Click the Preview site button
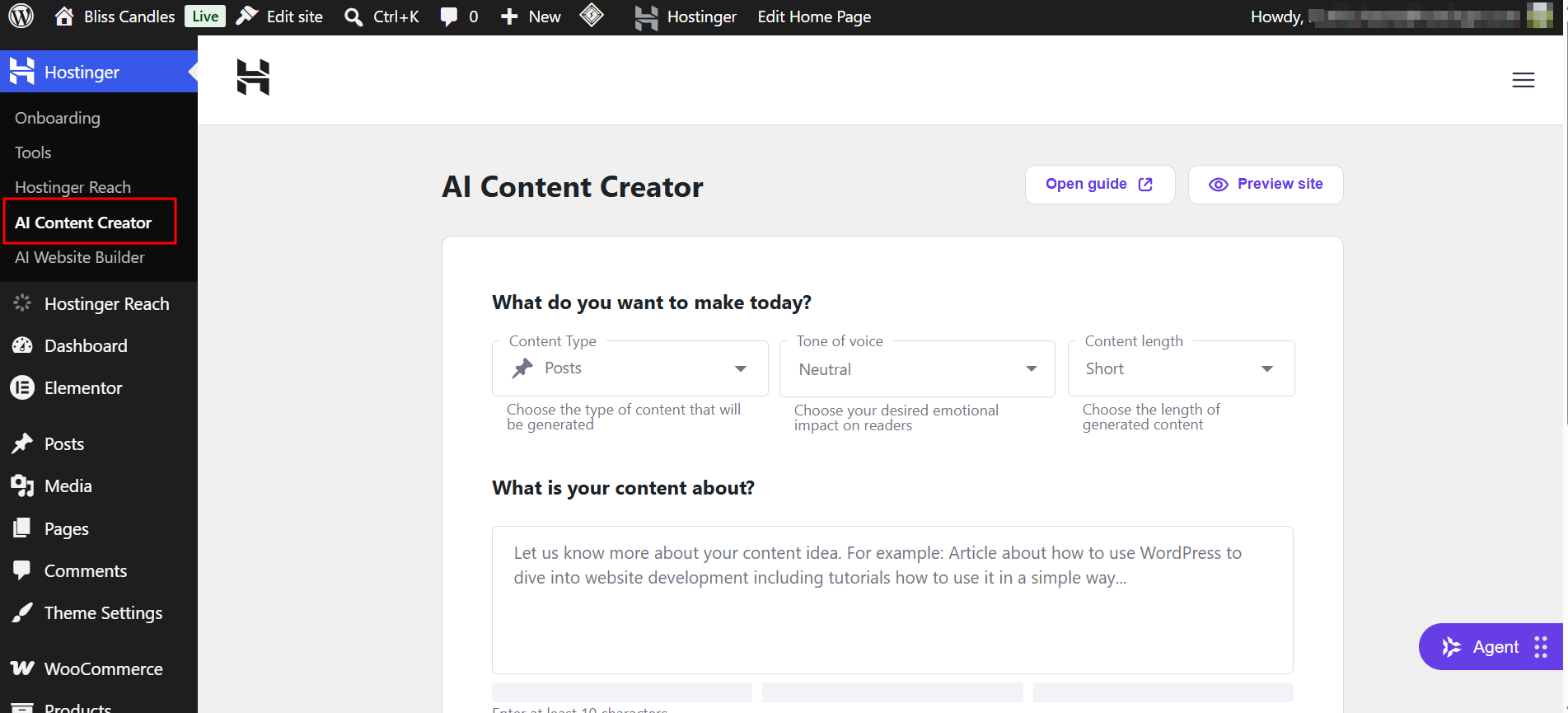The width and height of the screenshot is (1568, 713). (x=1266, y=185)
